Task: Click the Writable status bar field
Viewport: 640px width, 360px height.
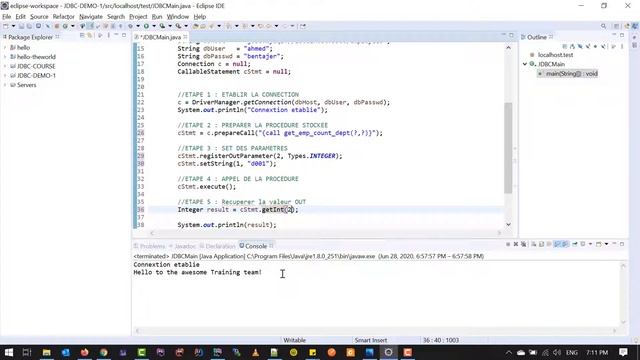Action: [x=295, y=340]
